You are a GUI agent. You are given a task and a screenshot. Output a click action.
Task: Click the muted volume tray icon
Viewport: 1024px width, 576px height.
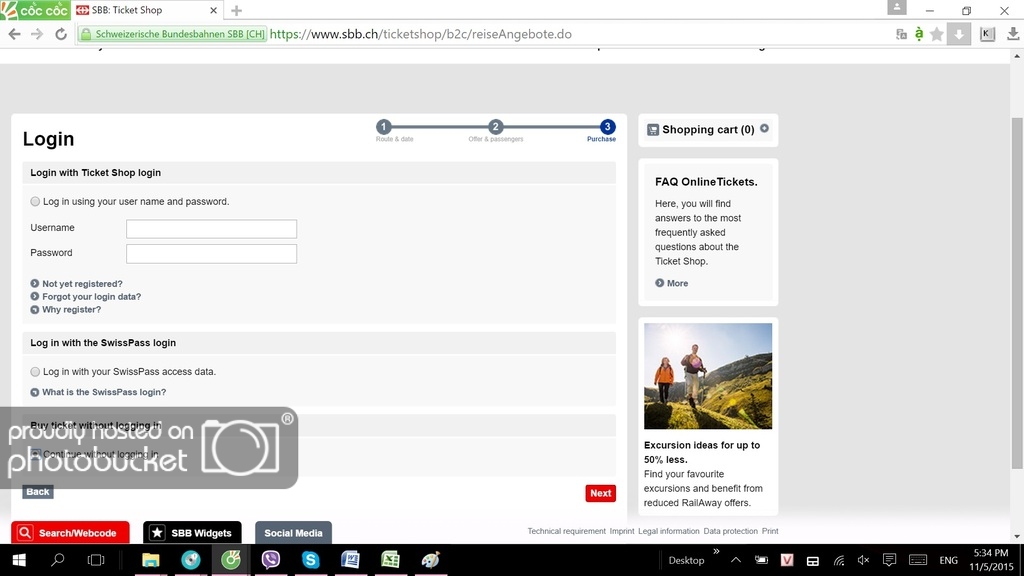pyautogui.click(x=863, y=560)
